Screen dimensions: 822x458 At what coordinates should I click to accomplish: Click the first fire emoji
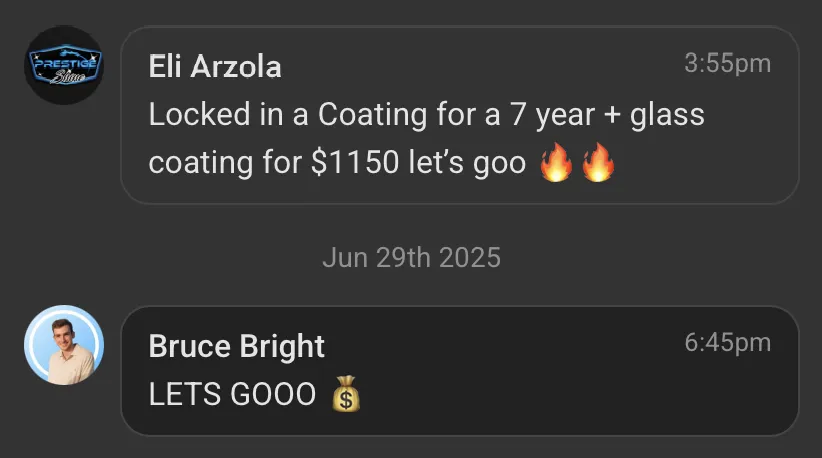pyautogui.click(x=556, y=163)
